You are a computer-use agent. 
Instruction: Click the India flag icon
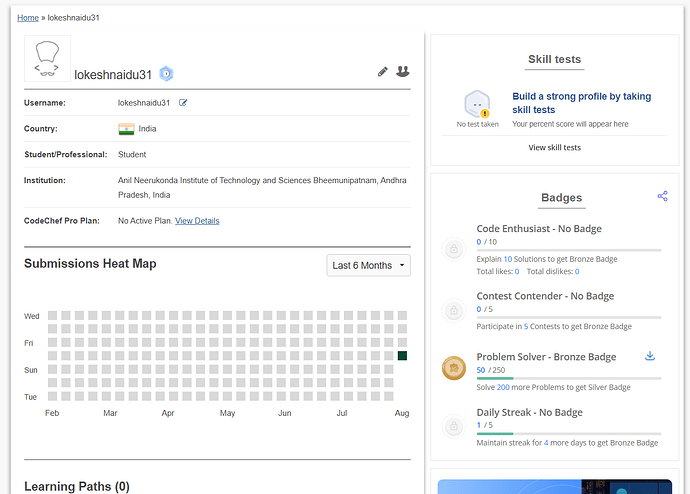pyautogui.click(x=126, y=129)
